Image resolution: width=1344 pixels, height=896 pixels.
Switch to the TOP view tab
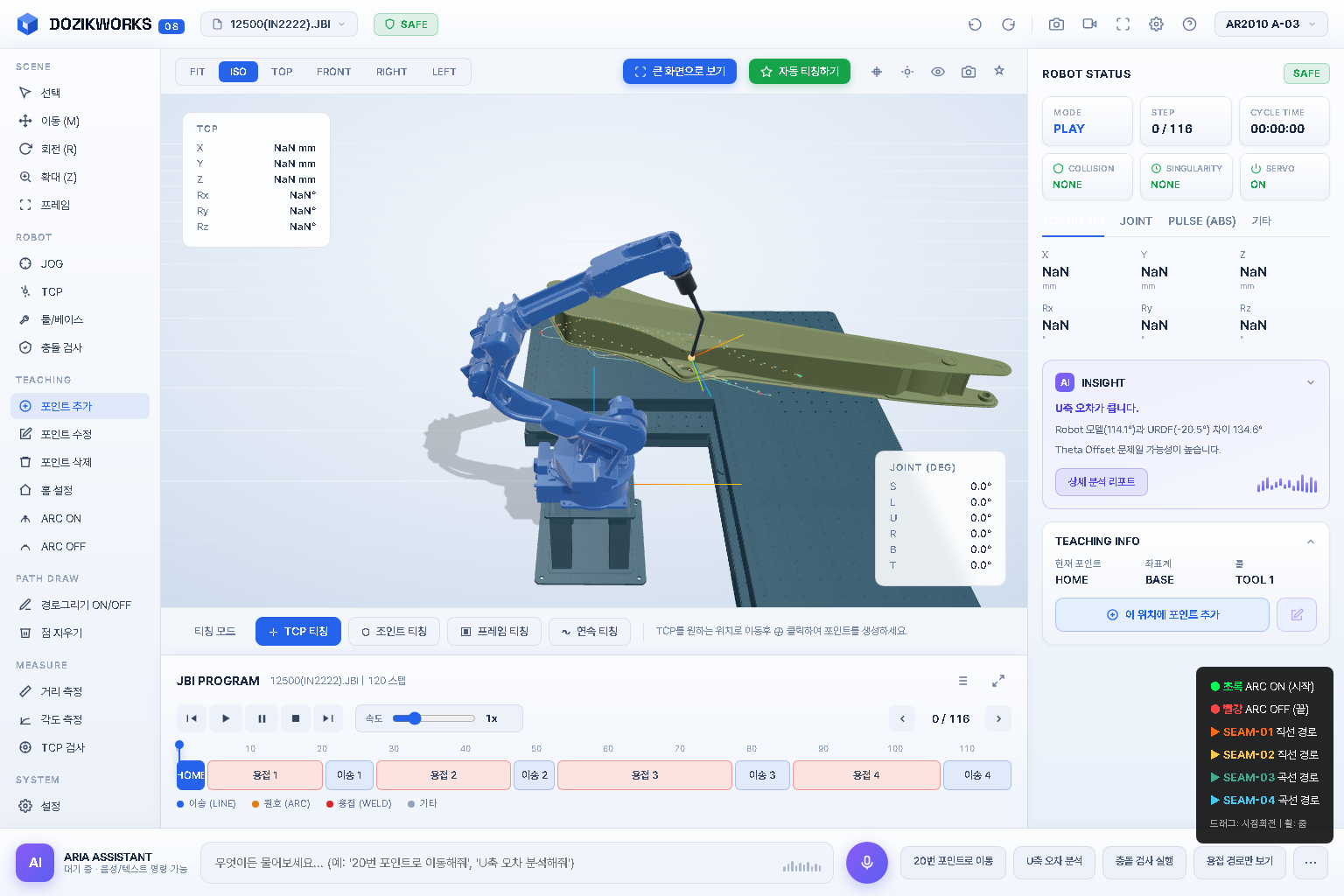(x=282, y=72)
